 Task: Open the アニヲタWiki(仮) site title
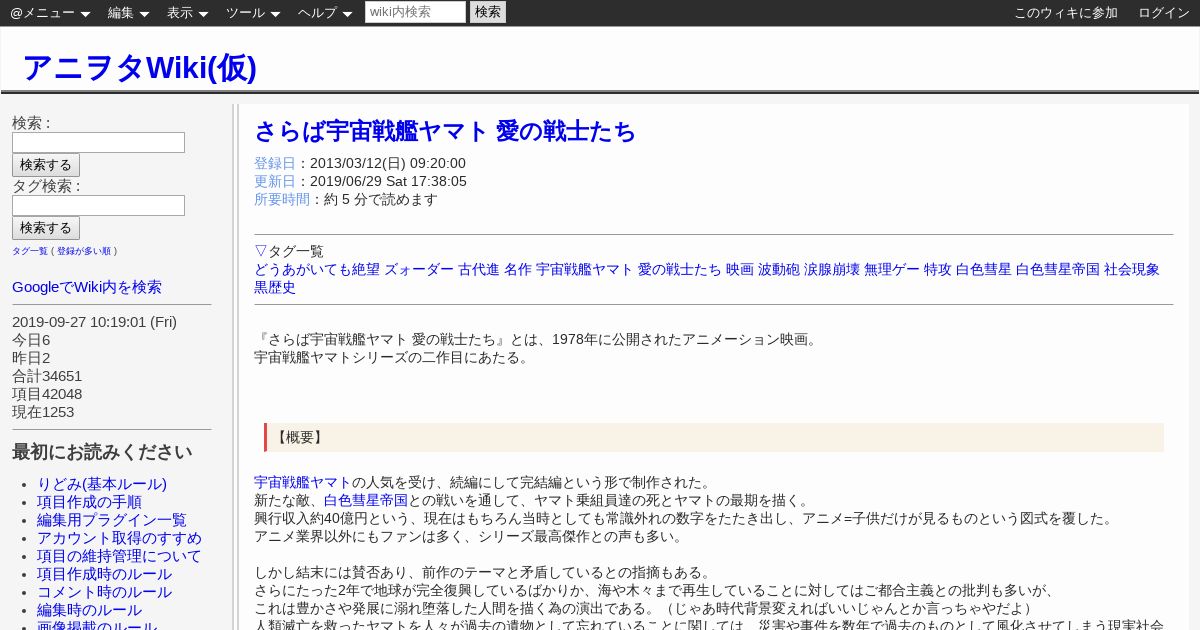139,67
